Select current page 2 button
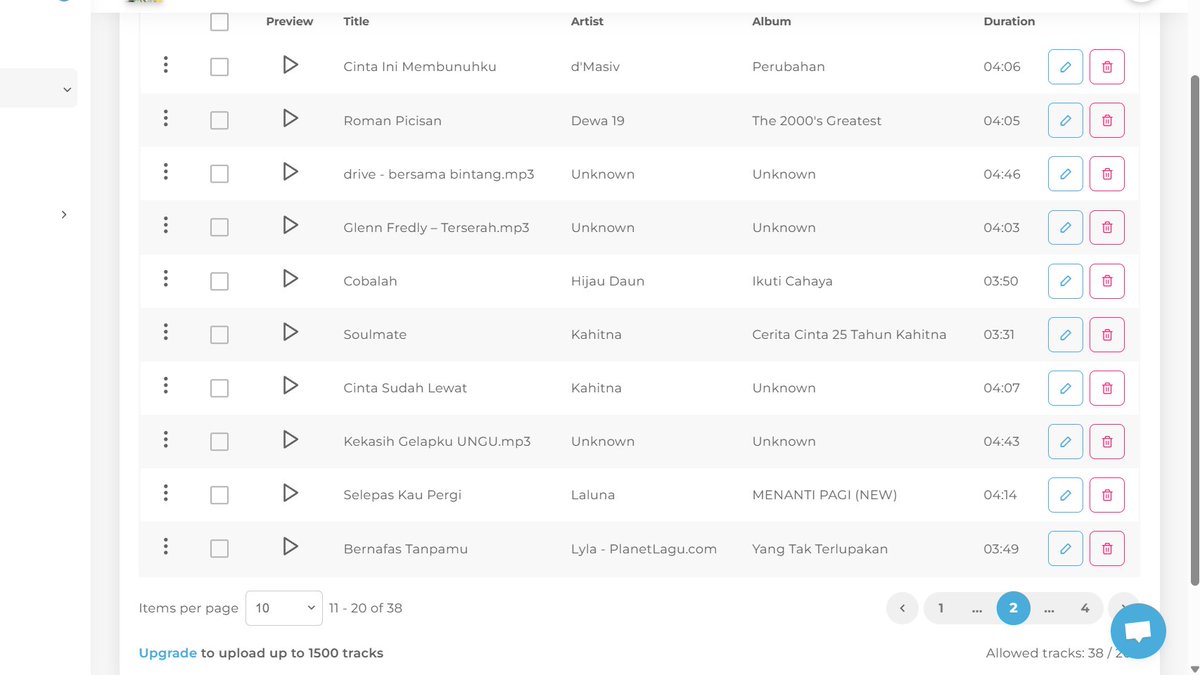The height and width of the screenshot is (675, 1200). 1013,608
